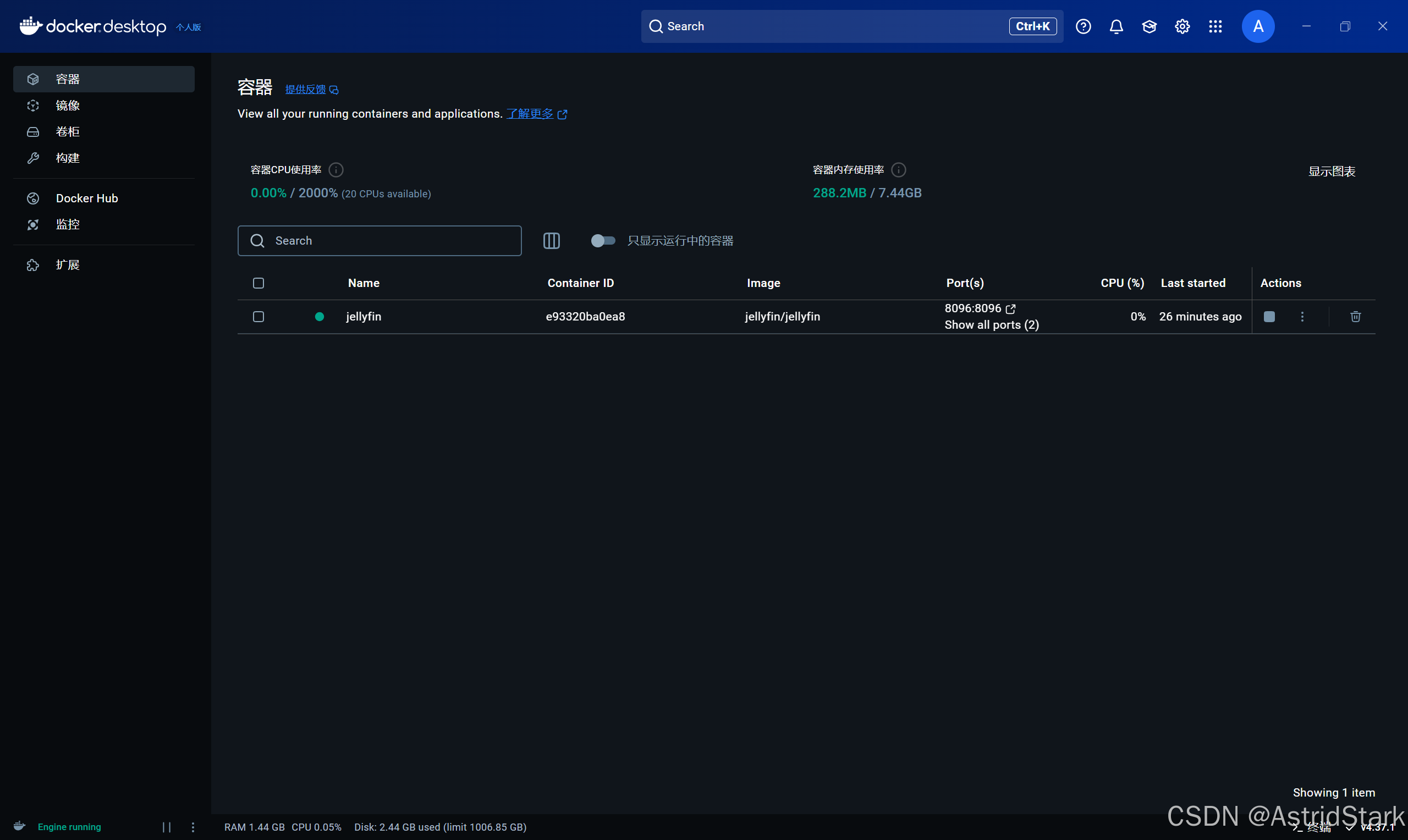Viewport: 1408px width, 840px height.
Task: Open jellyfin row more actions menu
Action: 1301,317
